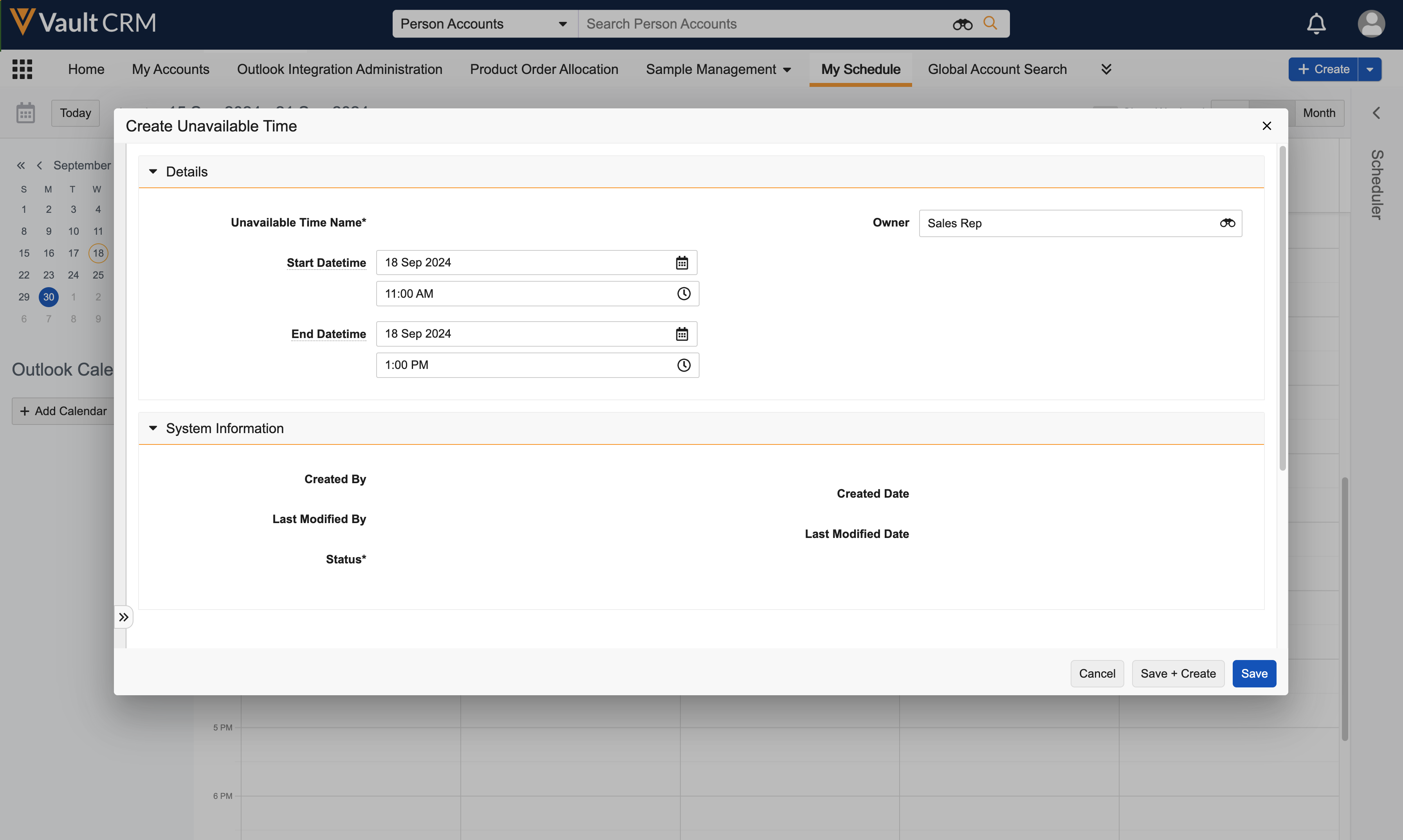This screenshot has height=840, width=1403.
Task: Click the user profile avatar
Action: click(1371, 24)
